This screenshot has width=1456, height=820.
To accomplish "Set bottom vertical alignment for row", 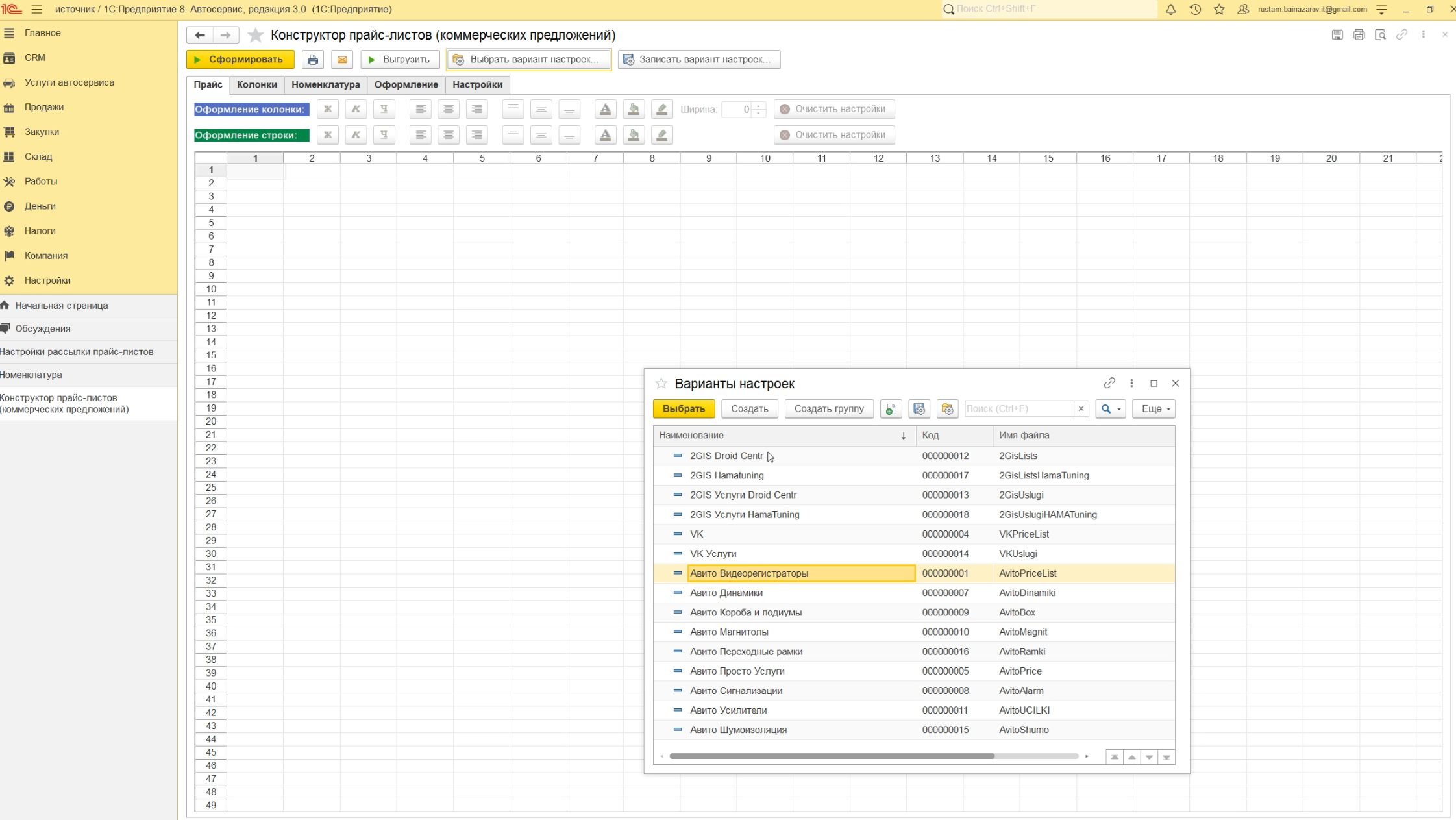I will (569, 135).
